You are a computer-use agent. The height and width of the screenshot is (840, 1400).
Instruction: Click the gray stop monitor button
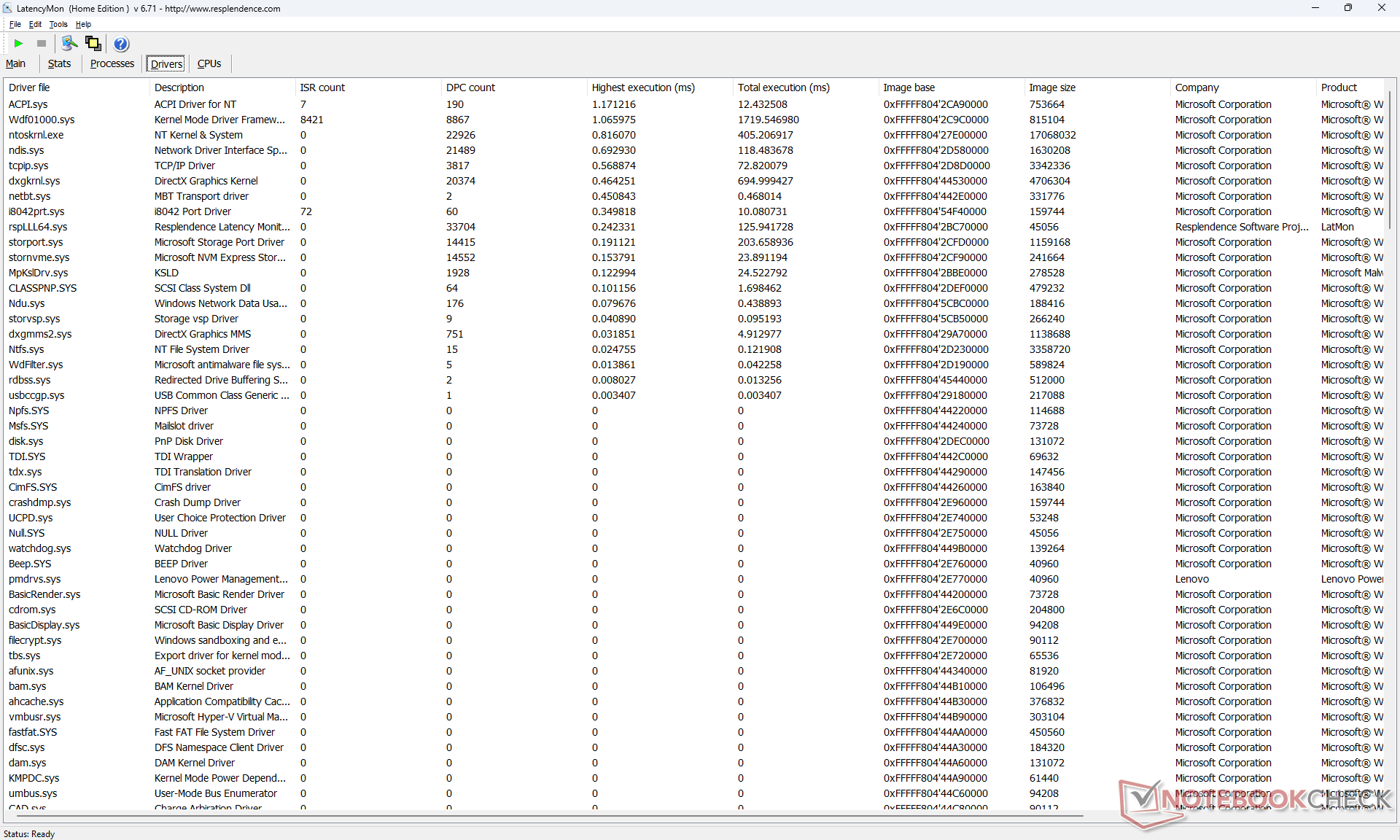[42, 44]
